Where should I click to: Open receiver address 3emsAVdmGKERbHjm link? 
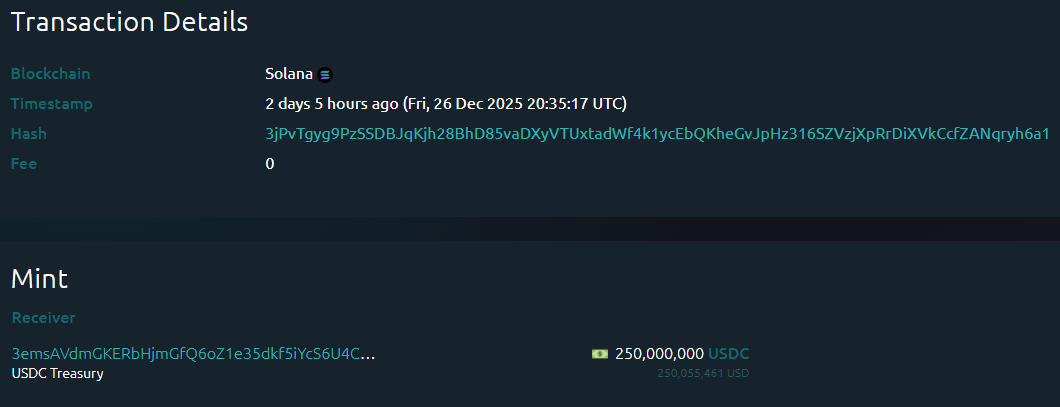click(x=194, y=353)
